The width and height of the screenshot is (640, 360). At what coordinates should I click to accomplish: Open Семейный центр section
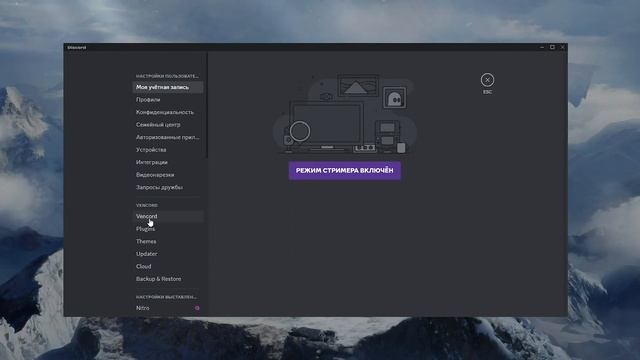168,125
